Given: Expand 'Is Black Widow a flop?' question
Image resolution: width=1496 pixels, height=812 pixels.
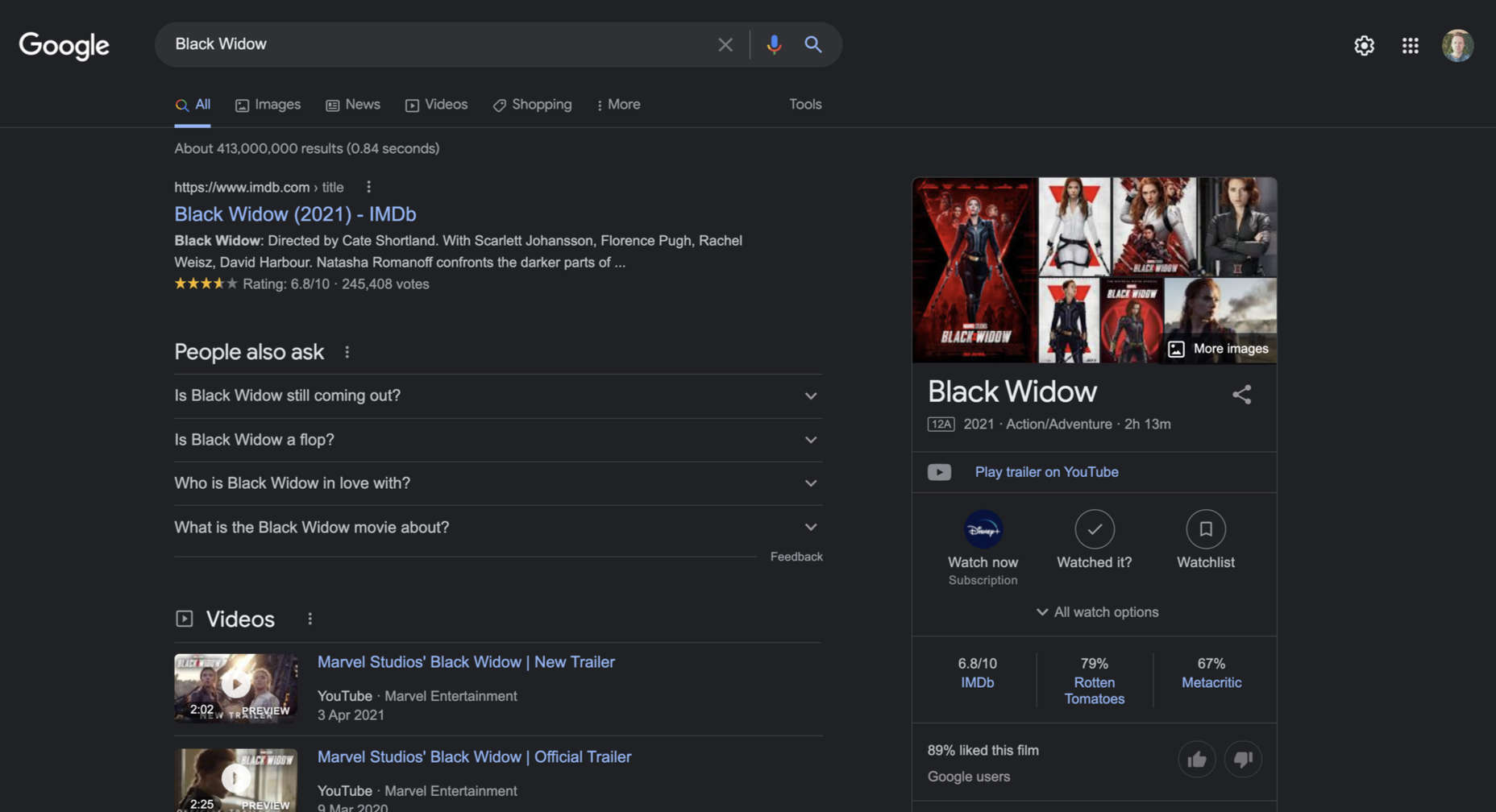Looking at the screenshot, I should coord(498,440).
